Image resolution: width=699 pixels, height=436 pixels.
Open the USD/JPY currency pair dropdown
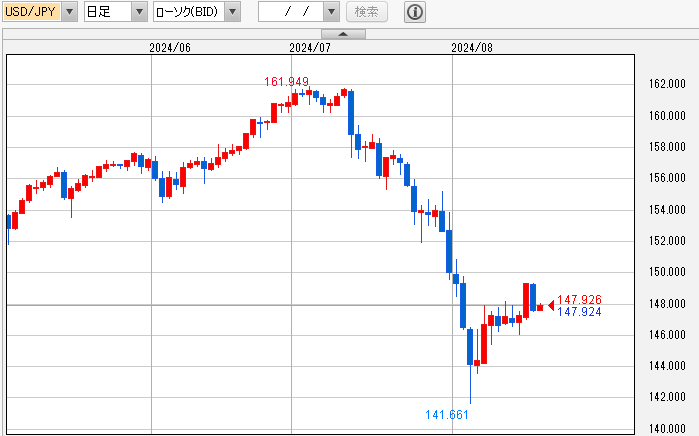click(69, 12)
